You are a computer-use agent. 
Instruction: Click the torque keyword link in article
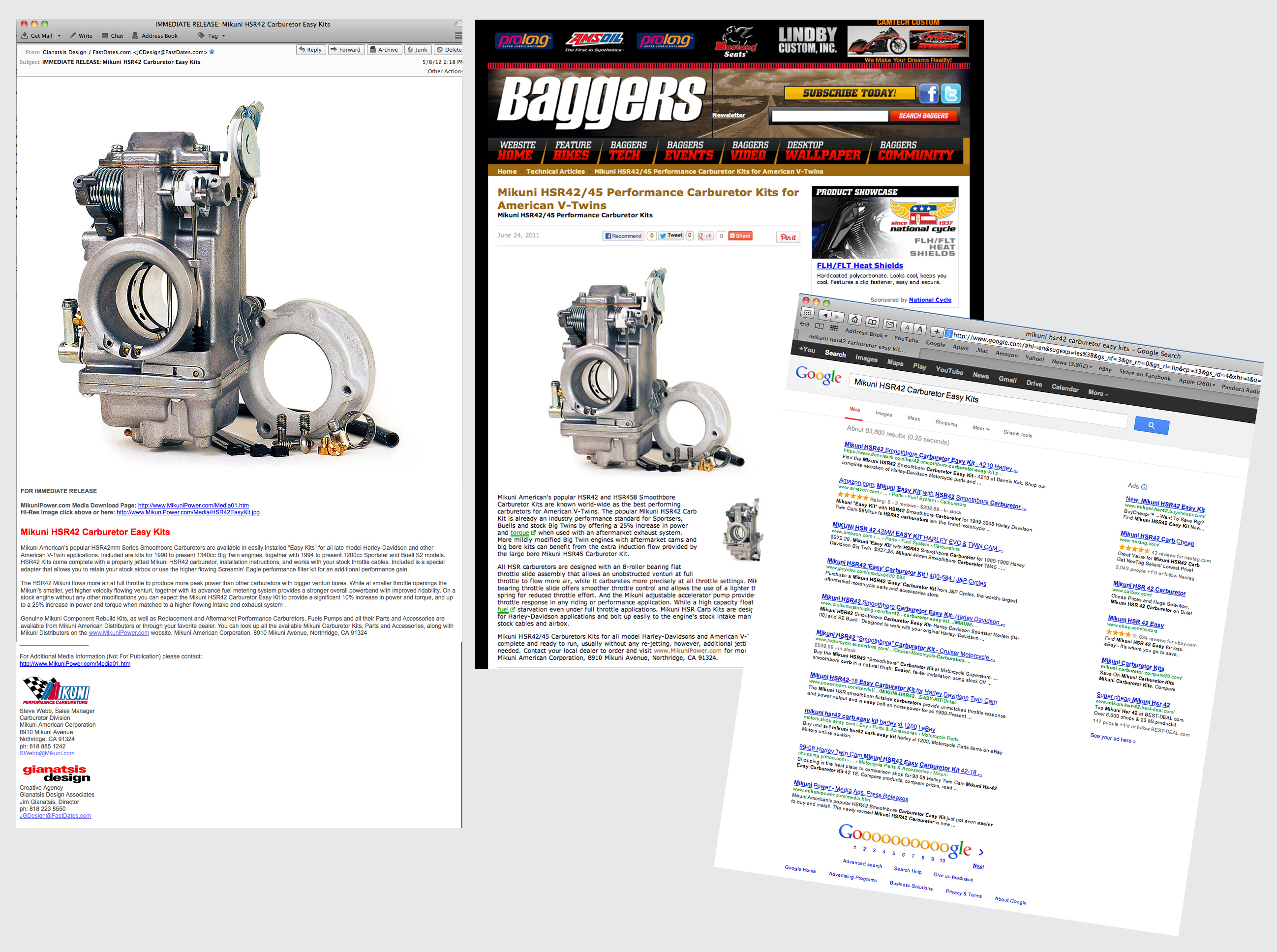[519, 533]
